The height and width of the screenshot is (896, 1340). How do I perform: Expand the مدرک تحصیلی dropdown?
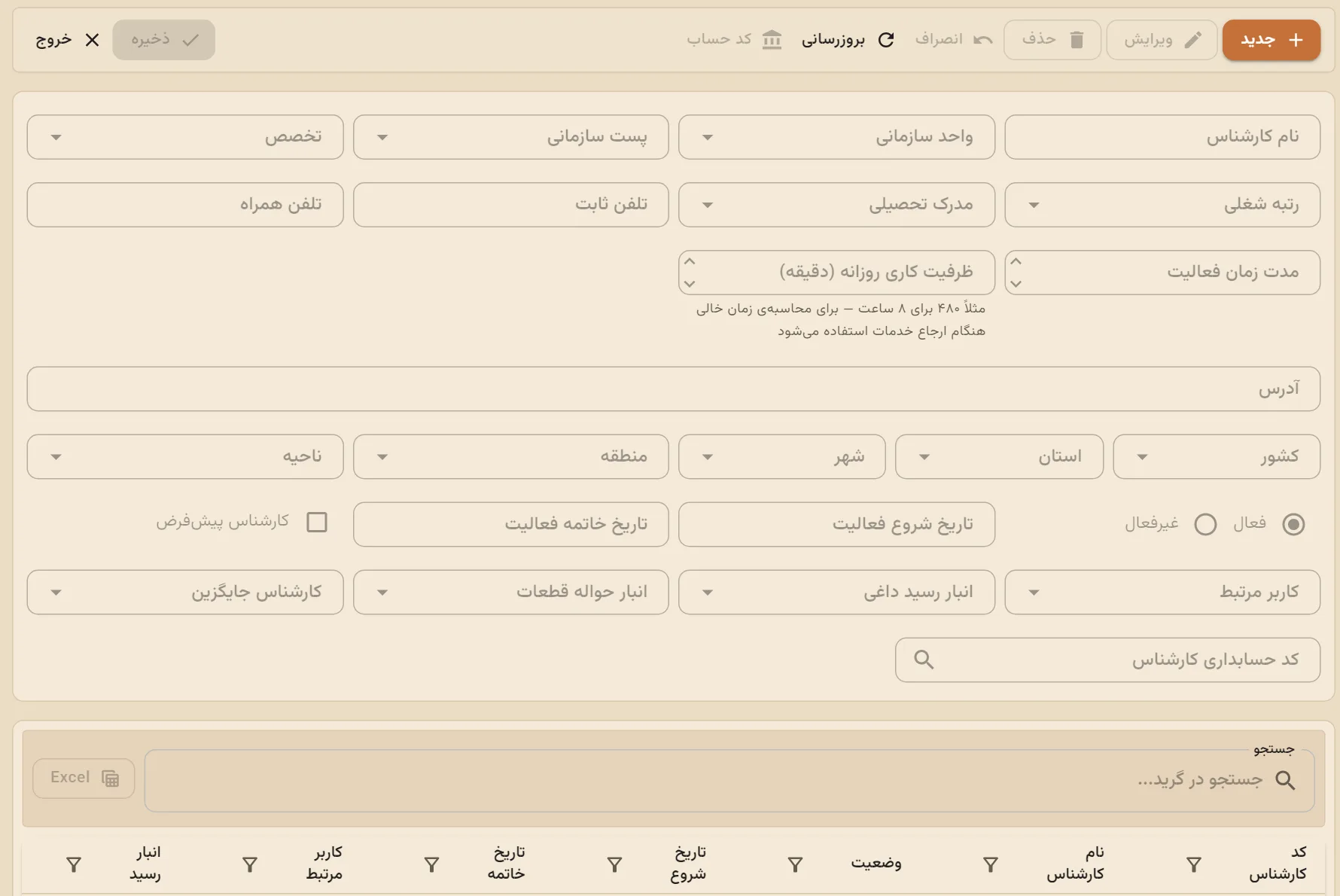pyautogui.click(x=836, y=205)
